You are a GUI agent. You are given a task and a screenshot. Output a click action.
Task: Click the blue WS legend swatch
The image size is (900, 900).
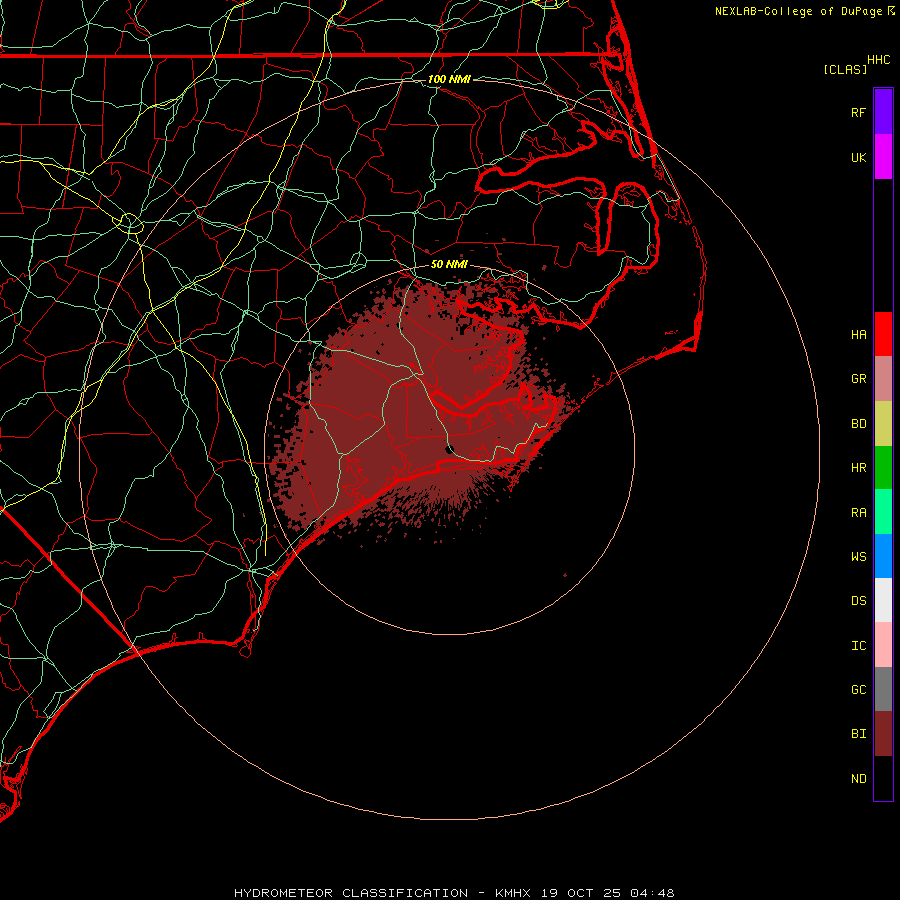tap(883, 556)
